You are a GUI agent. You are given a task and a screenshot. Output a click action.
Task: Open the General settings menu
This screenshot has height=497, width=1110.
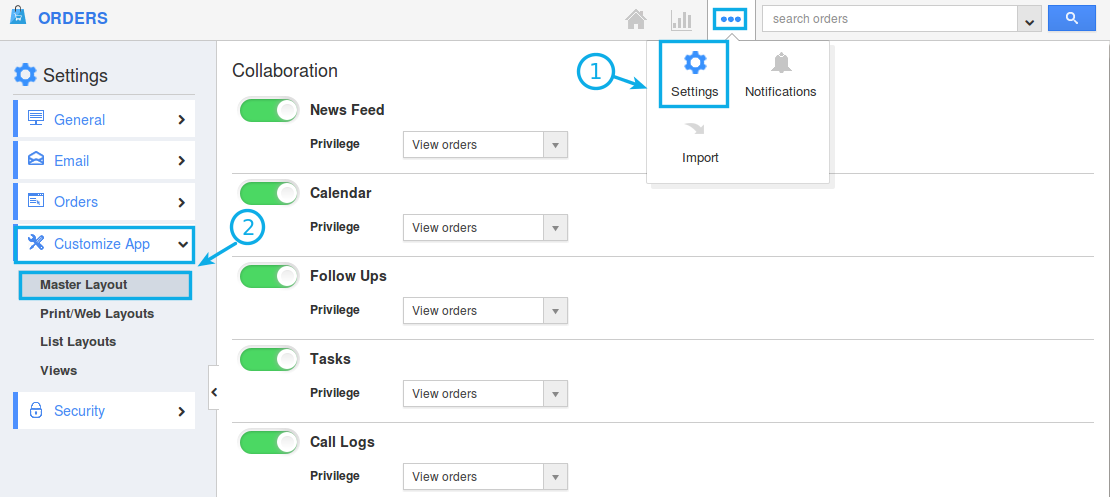click(x=104, y=120)
